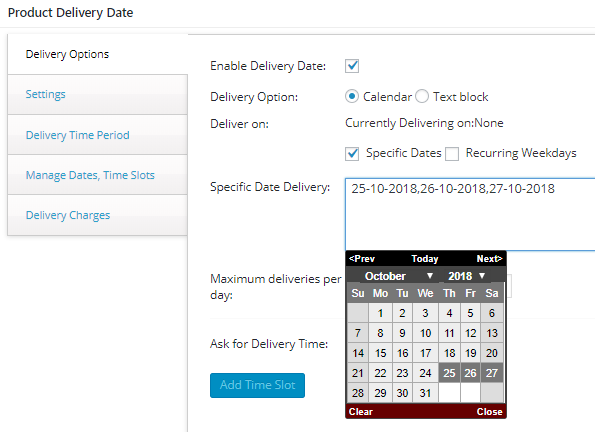Select the Text block radio button
Image resolution: width=595 pixels, height=432 pixels.
point(422,96)
